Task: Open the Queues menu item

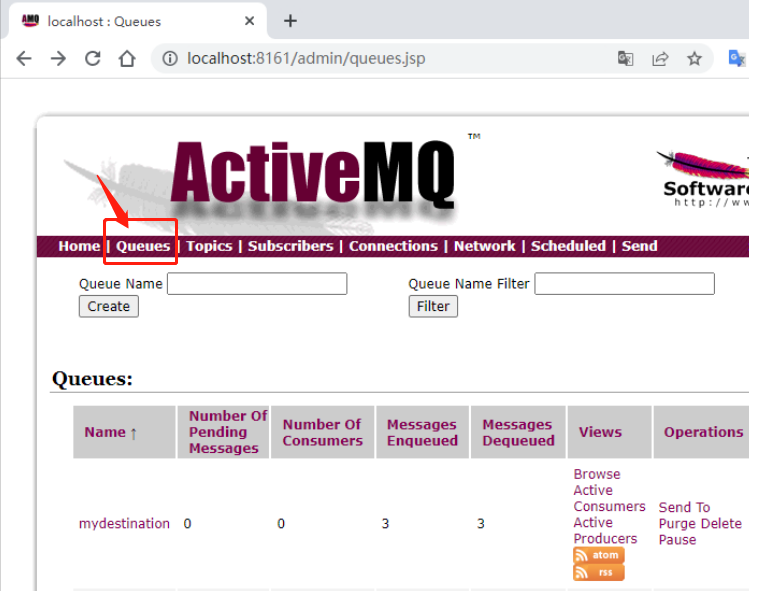Action: tap(143, 246)
